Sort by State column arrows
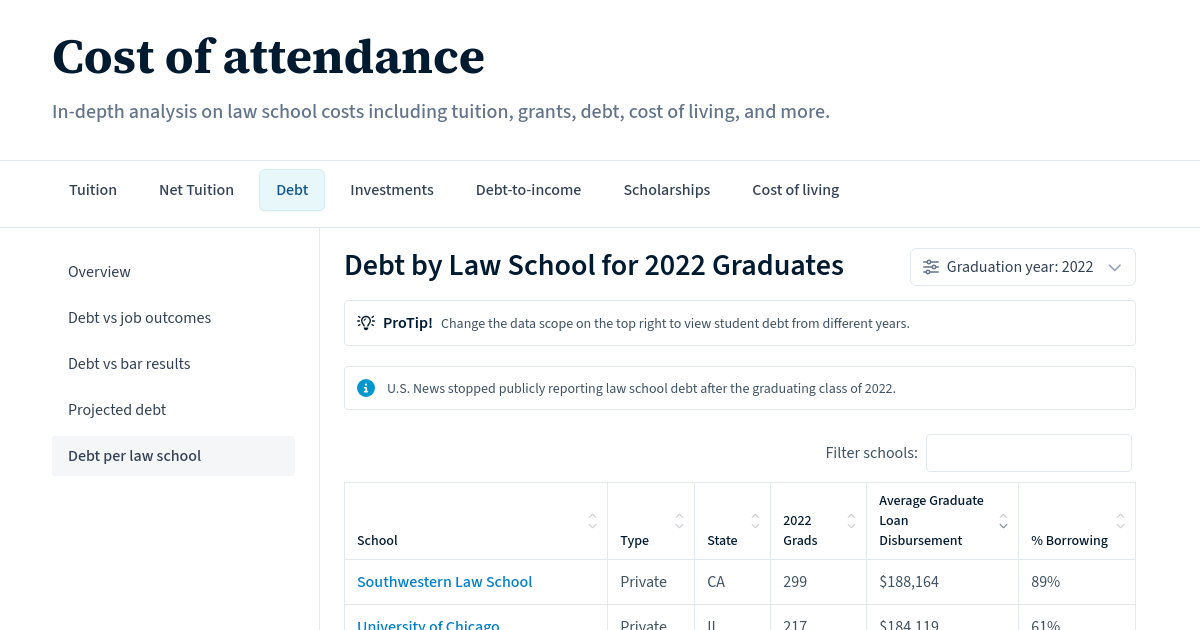The width and height of the screenshot is (1200, 630). coord(755,521)
